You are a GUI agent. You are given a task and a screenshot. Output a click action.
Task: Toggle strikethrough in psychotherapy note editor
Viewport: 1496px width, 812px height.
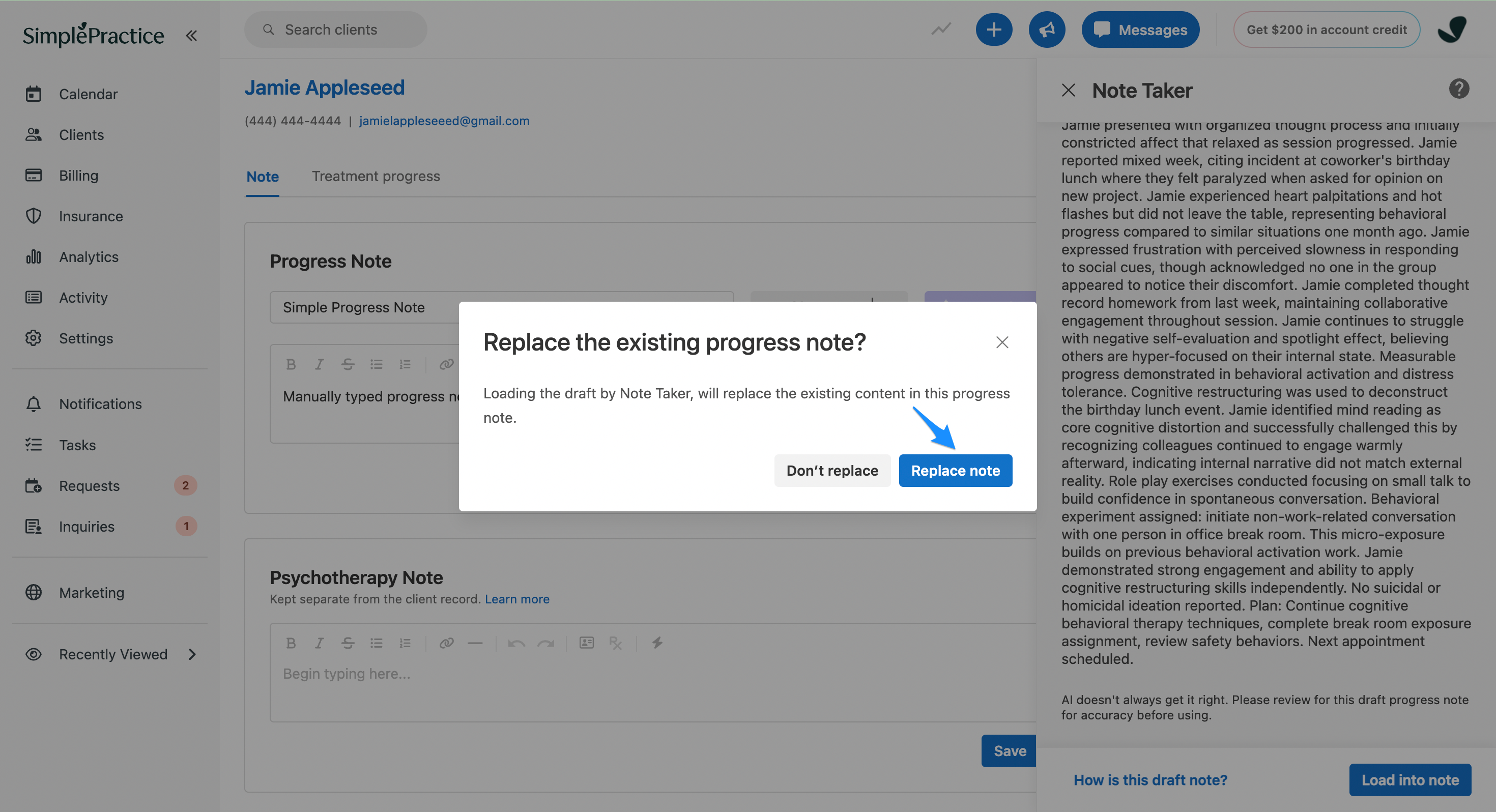(x=347, y=643)
